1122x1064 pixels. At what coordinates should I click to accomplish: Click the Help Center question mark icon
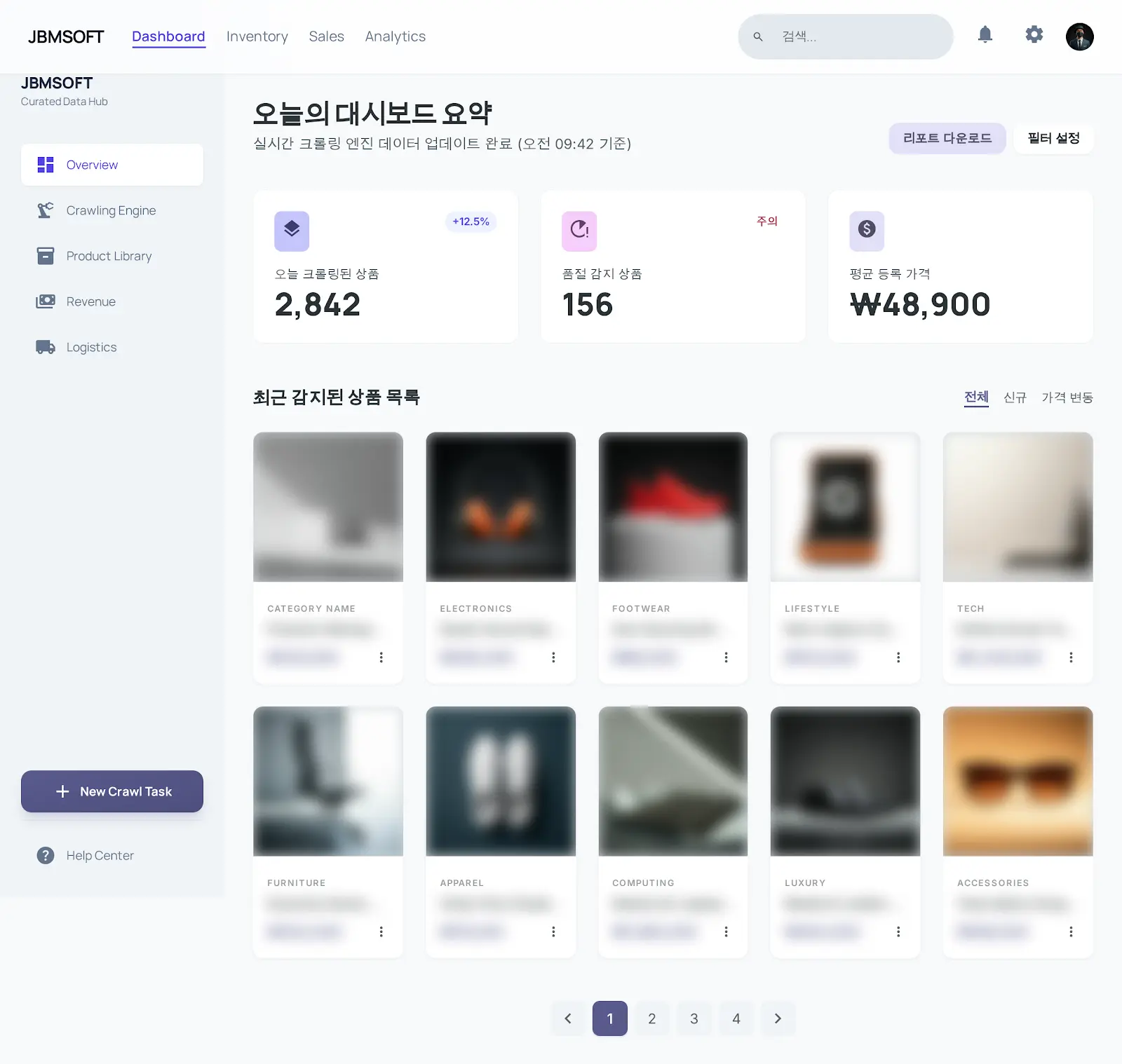click(46, 855)
